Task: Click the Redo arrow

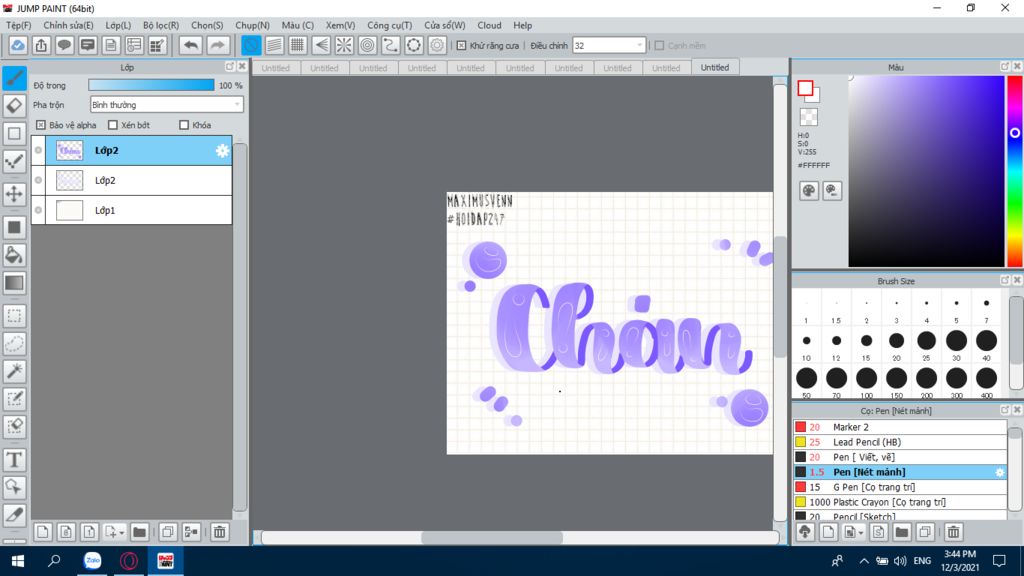Action: click(x=217, y=45)
